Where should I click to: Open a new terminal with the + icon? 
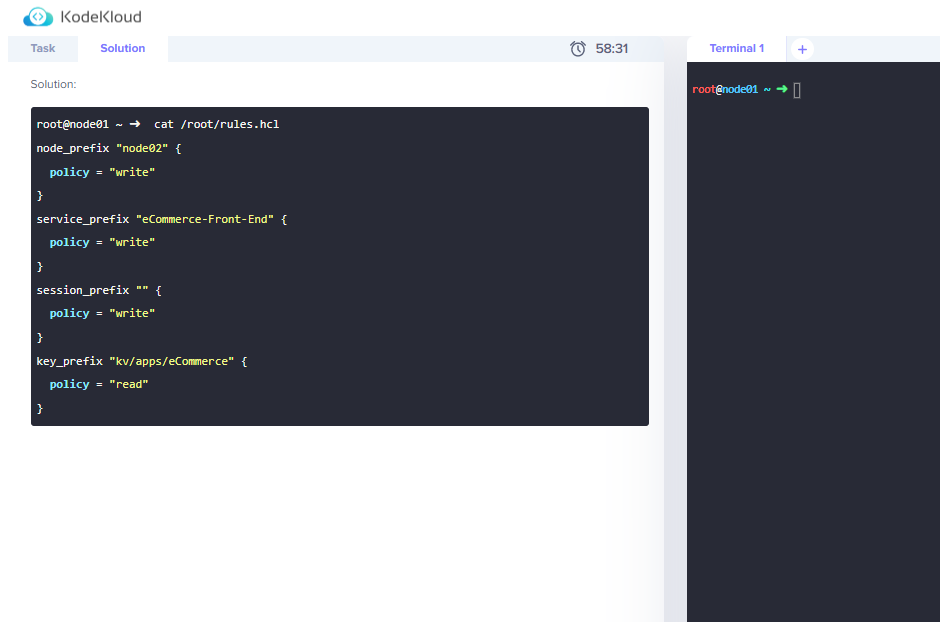click(x=801, y=48)
